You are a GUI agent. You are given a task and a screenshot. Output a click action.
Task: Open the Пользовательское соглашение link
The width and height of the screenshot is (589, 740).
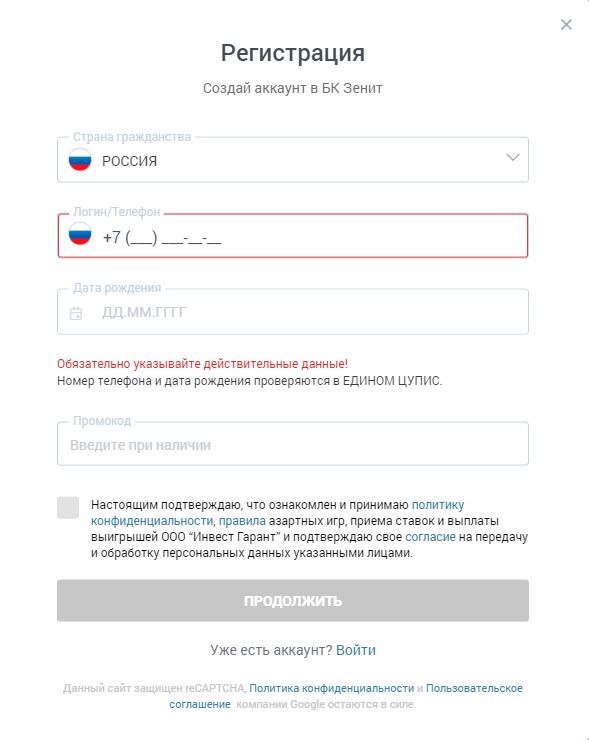point(346,696)
